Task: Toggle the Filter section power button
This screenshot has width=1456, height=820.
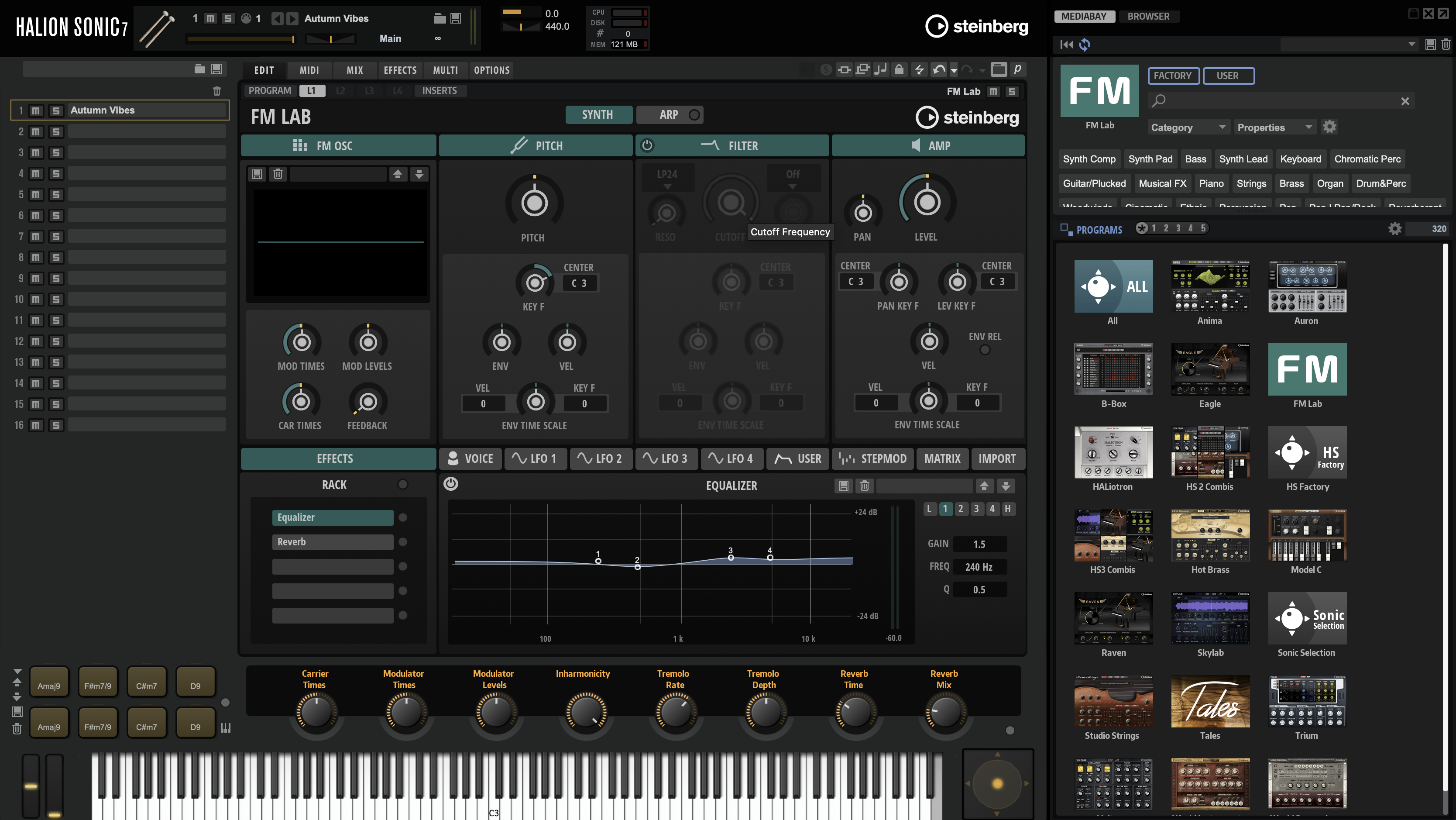Action: (x=648, y=145)
